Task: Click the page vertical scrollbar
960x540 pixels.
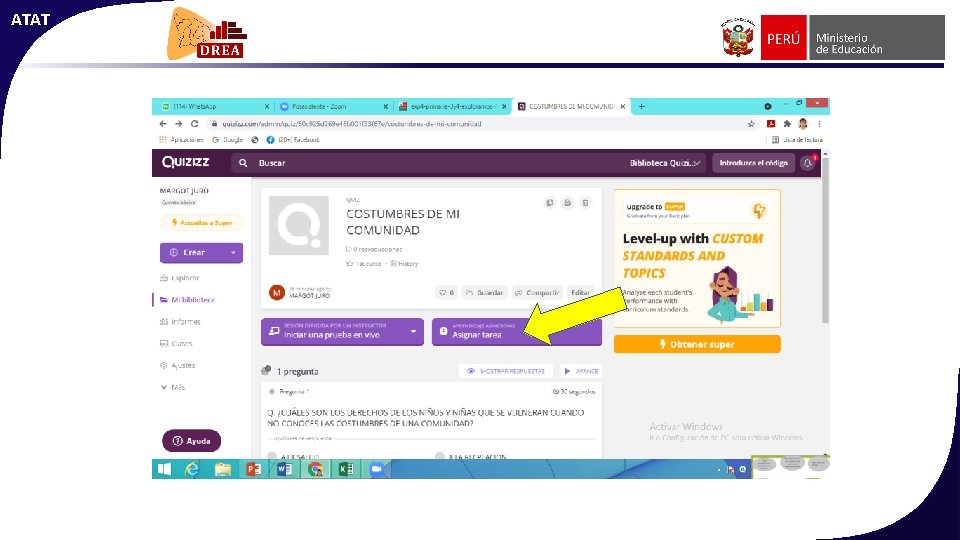Action: [x=825, y=239]
